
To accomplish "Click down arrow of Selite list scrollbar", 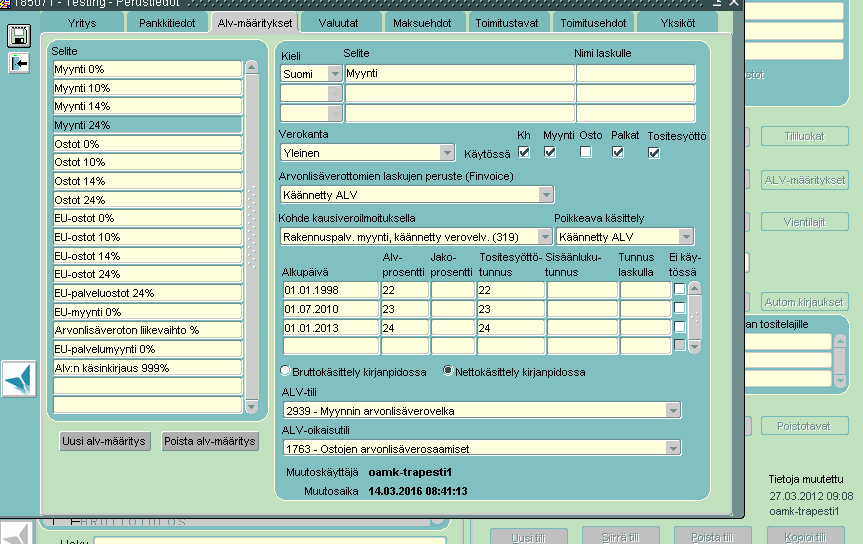I will point(252,407).
